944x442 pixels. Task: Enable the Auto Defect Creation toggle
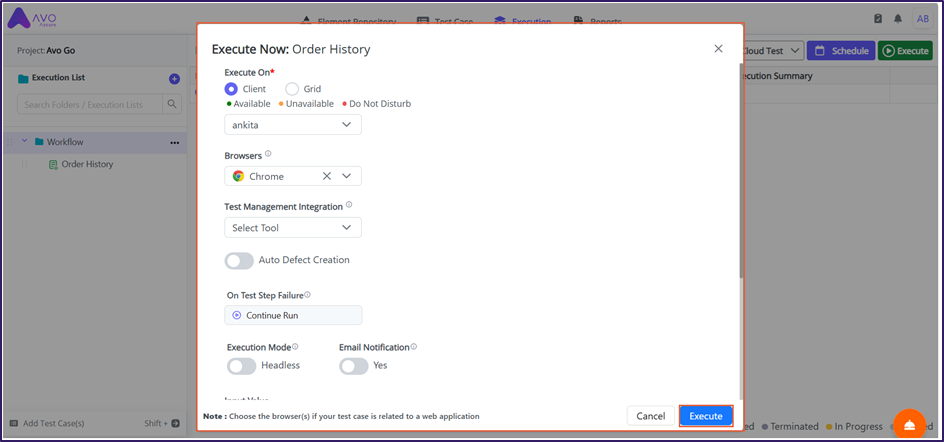[x=239, y=260]
